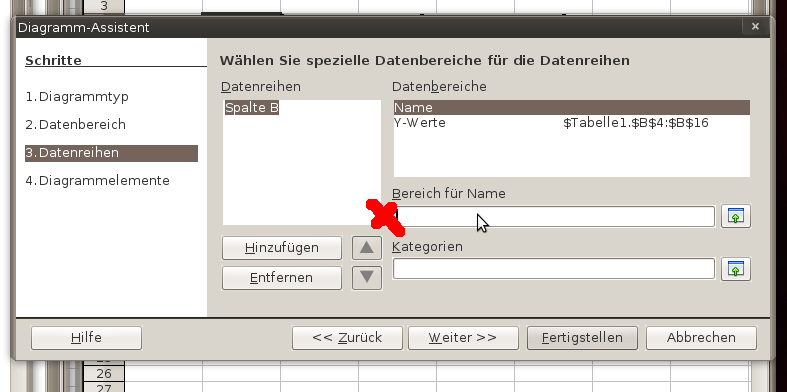The height and width of the screenshot is (392, 787).
Task: Click the range selector icon beside Bereich für Name
Action: pyautogui.click(x=736, y=216)
